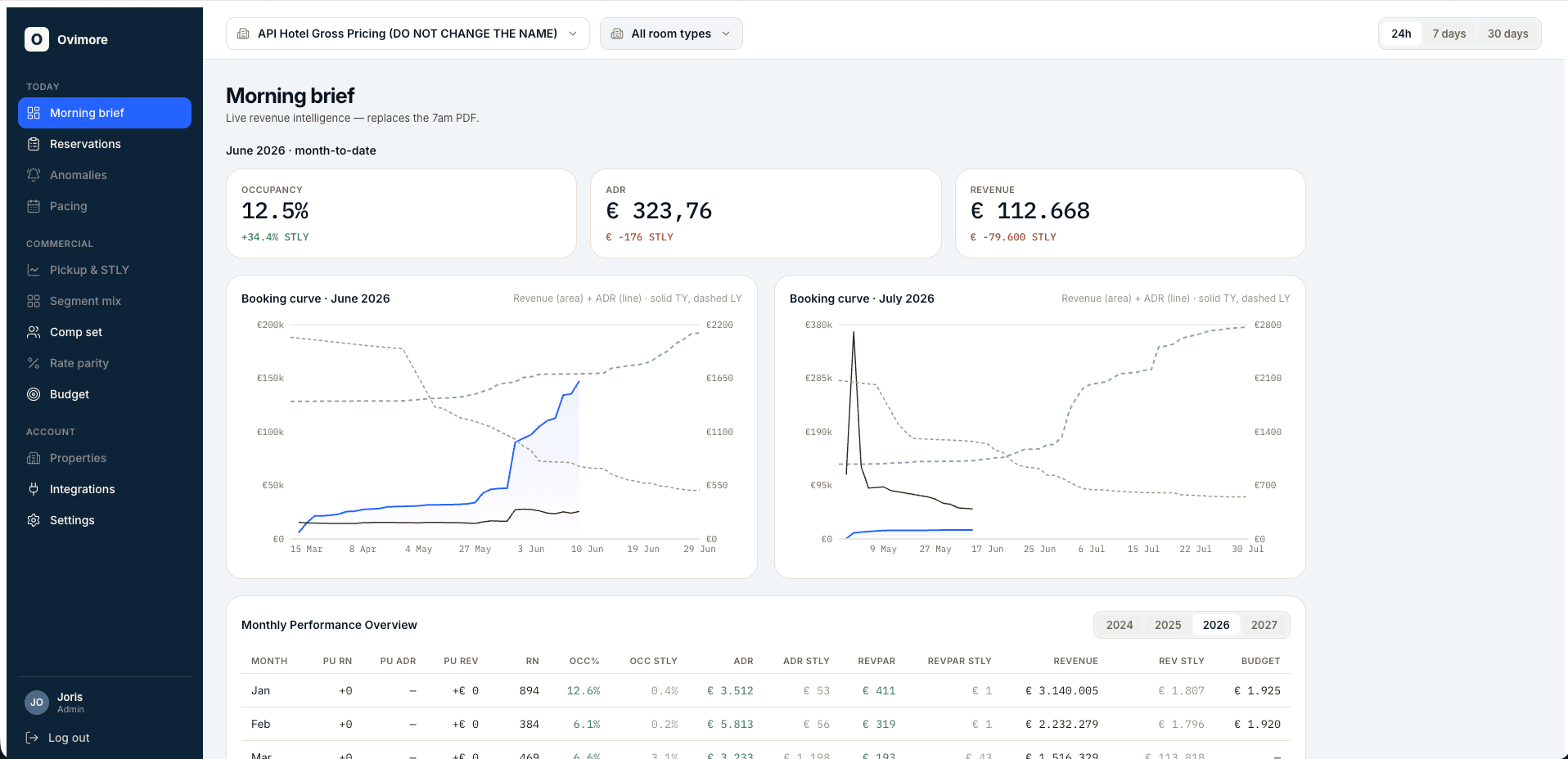
Task: Click the Booking curve July 2026 title
Action: click(862, 299)
